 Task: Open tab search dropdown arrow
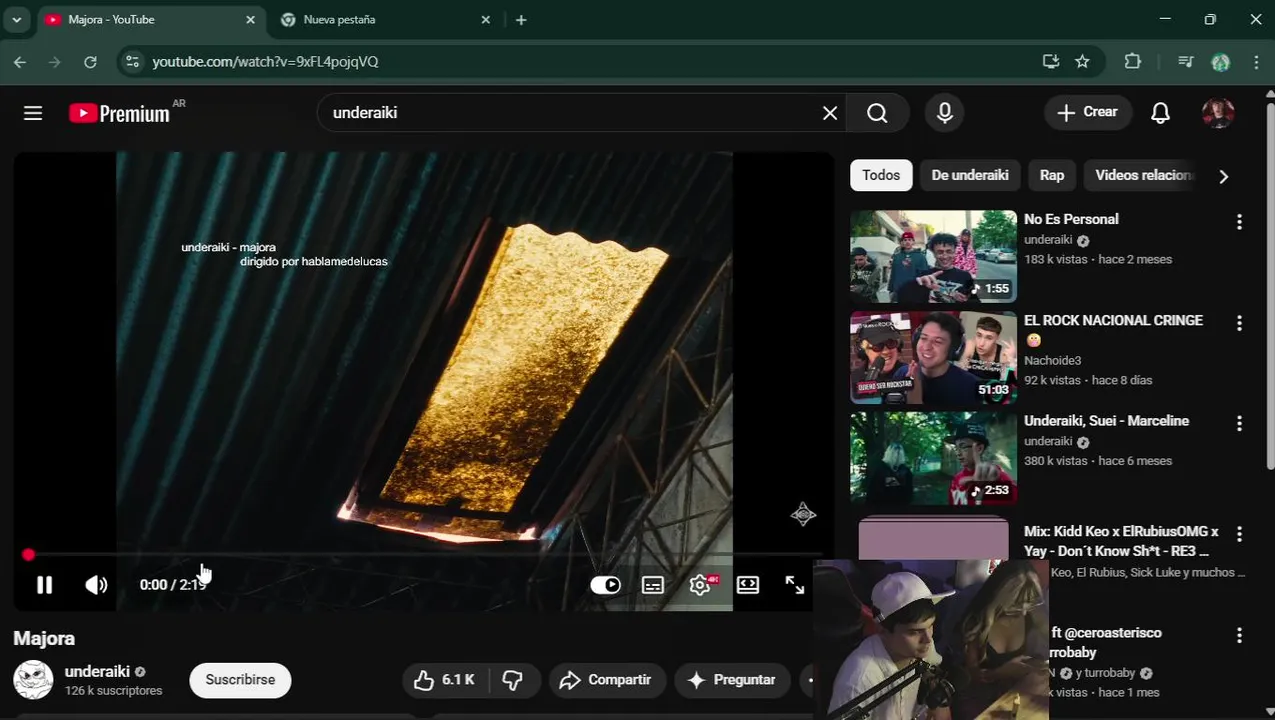(x=16, y=20)
